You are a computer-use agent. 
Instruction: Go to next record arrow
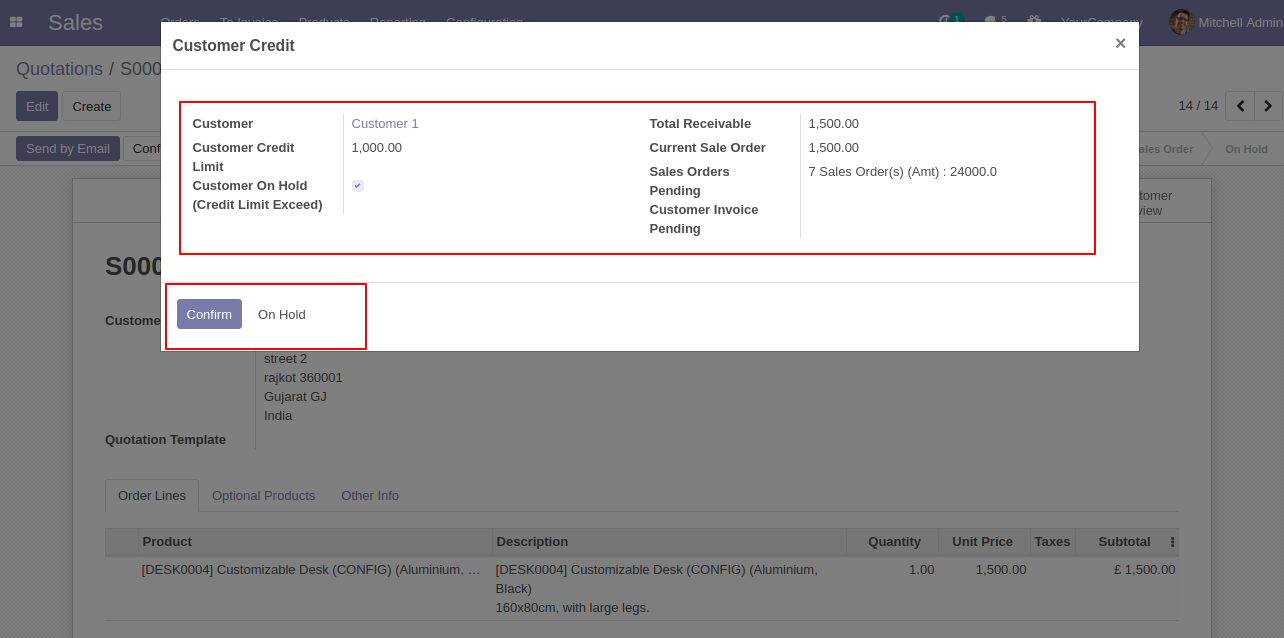pyautogui.click(x=1269, y=105)
